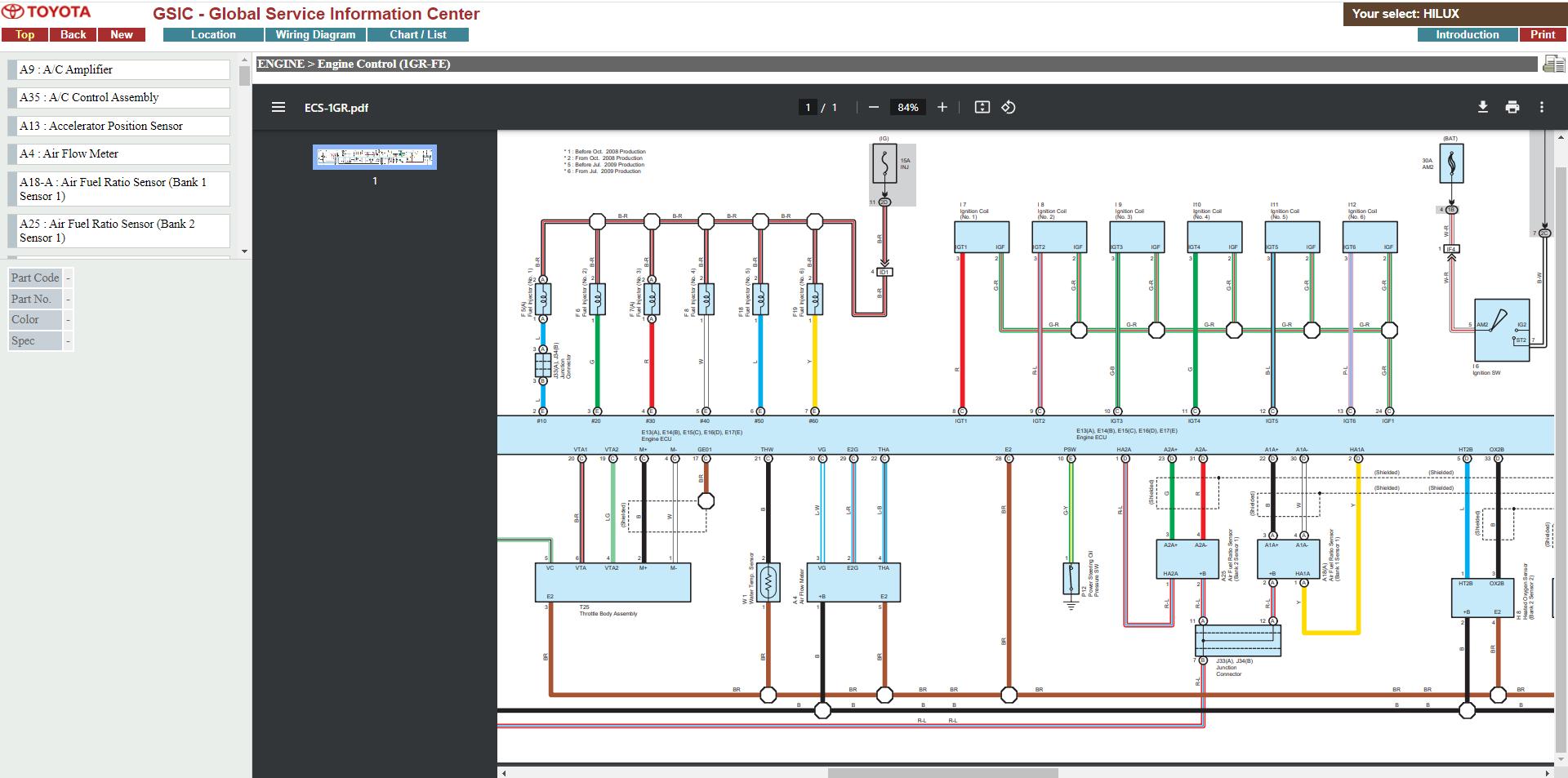Screen dimensions: 1568x778
Task: Select A13 : Accelerator Position Sensor
Action: 119,126
